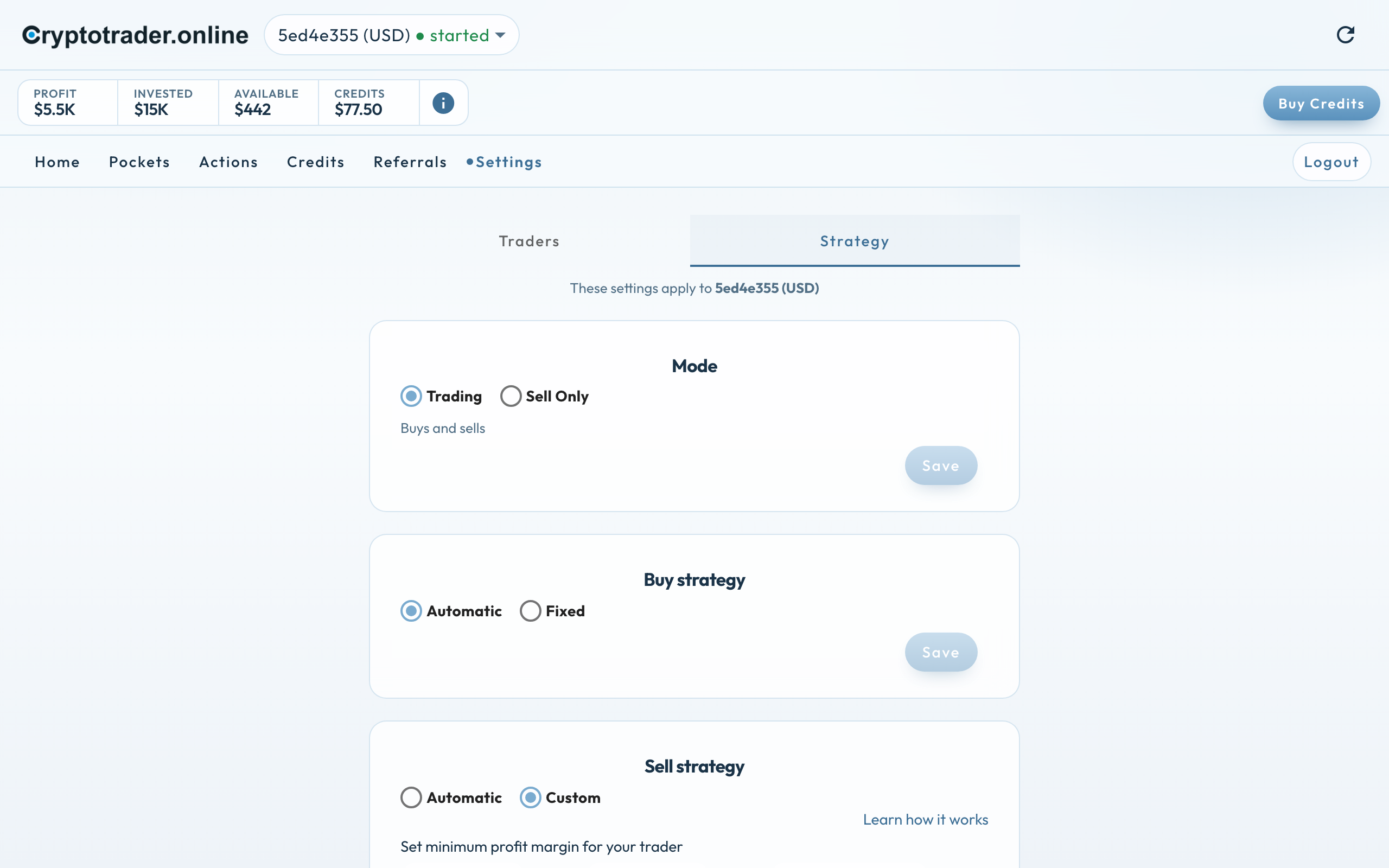Screen dimensions: 1389x868
Task: Click the Credits $77.50 stat
Action: pyautogui.click(x=369, y=103)
